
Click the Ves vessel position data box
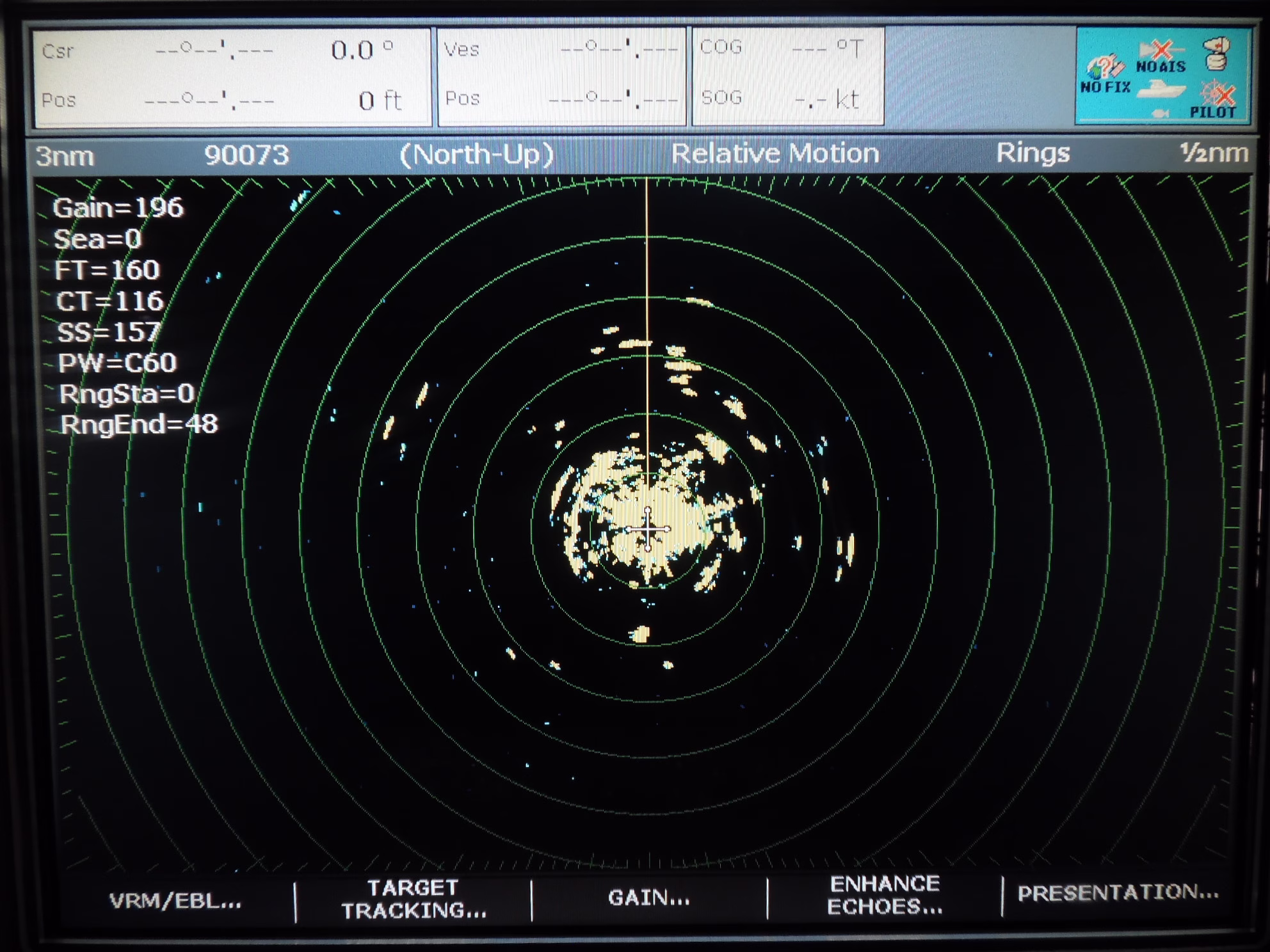[x=561, y=75]
